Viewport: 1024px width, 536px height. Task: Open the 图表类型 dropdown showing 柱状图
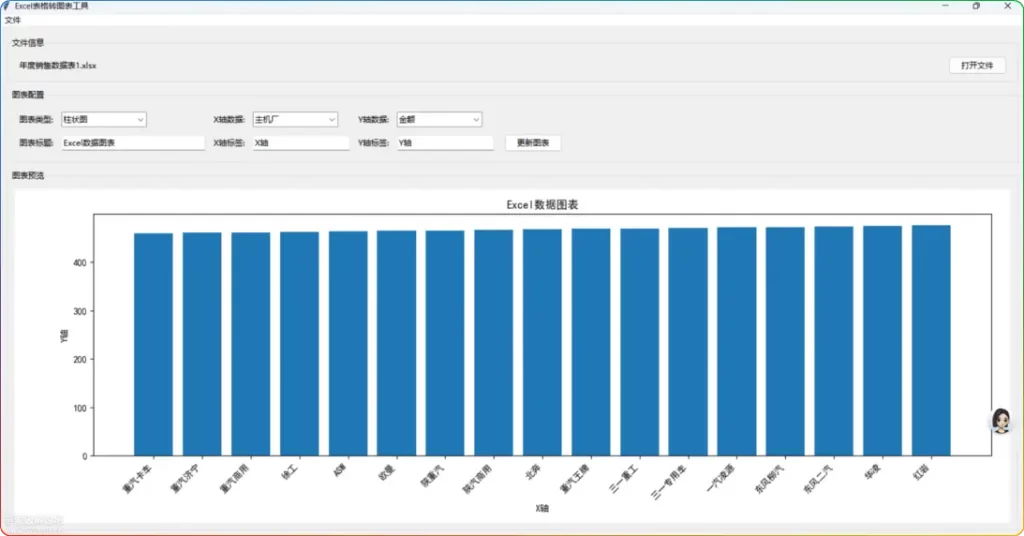click(x=104, y=119)
